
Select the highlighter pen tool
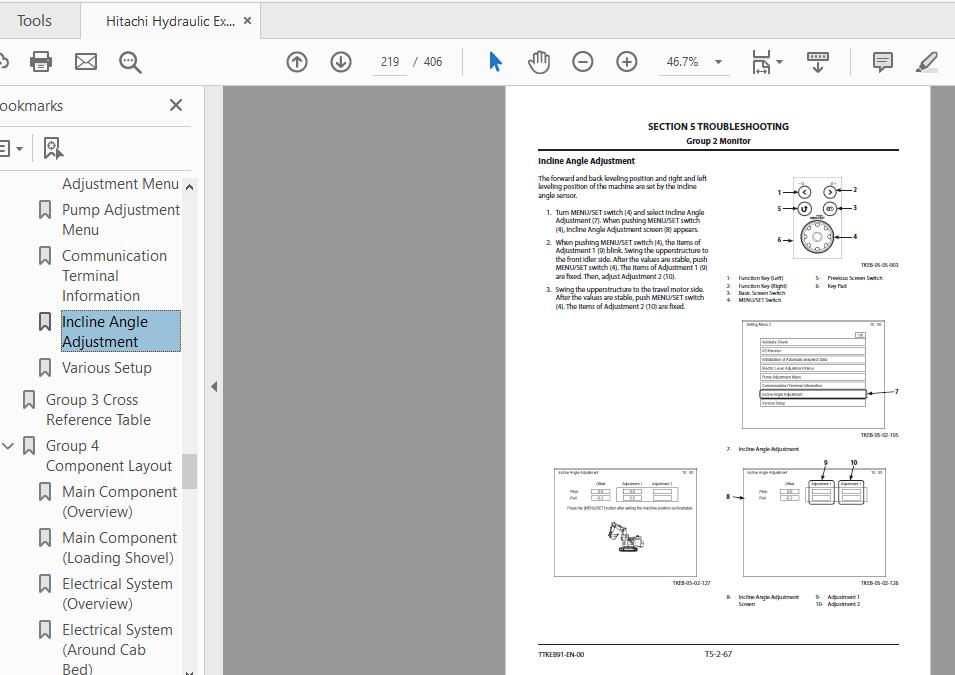(926, 62)
